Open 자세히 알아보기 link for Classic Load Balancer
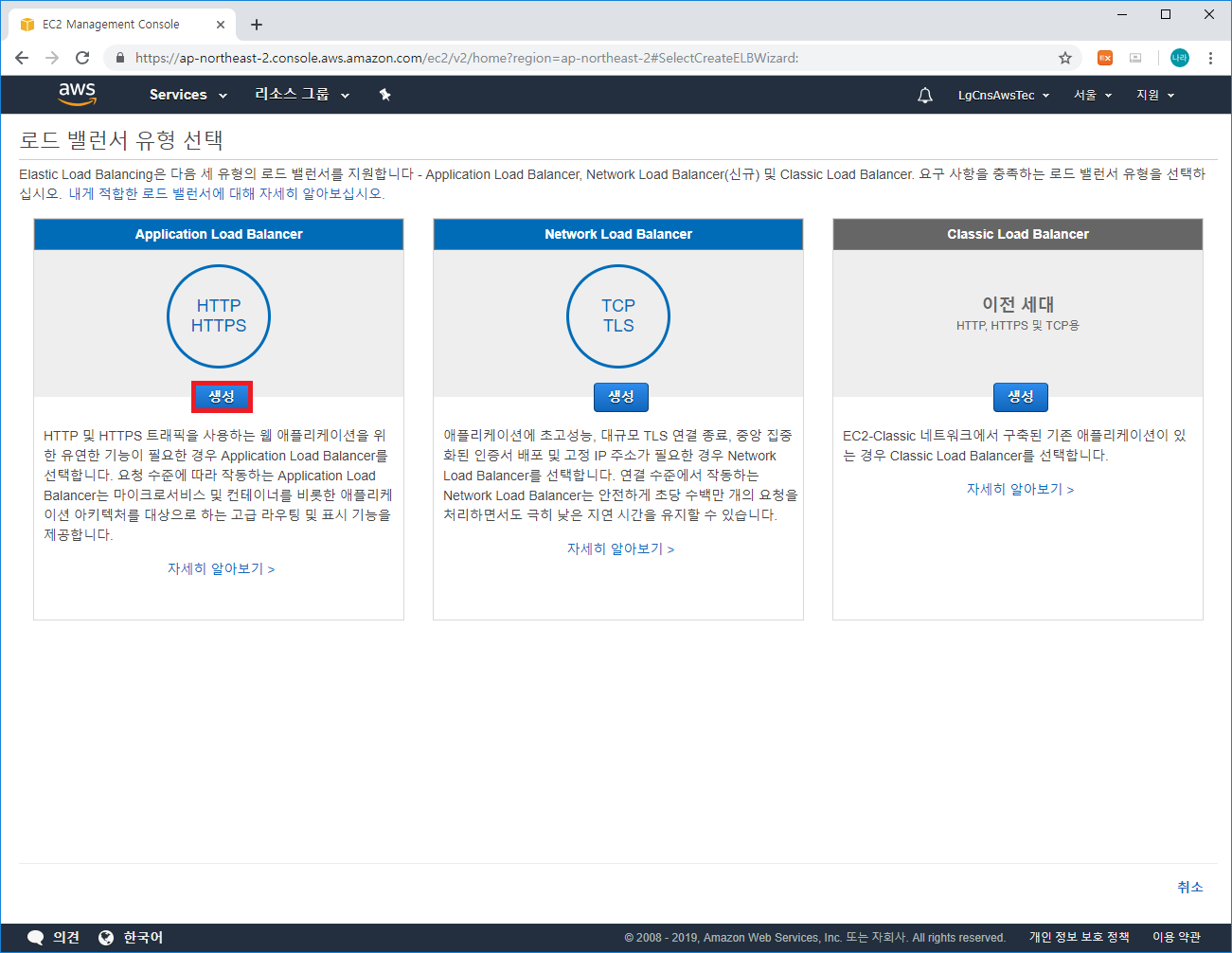The width and height of the screenshot is (1232, 953). coord(1021,489)
